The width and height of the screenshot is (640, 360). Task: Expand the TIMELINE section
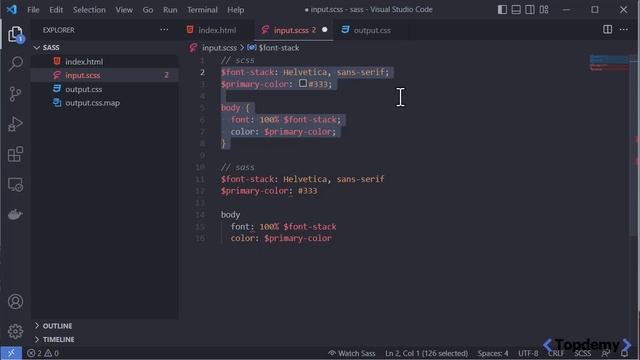[104, 339]
